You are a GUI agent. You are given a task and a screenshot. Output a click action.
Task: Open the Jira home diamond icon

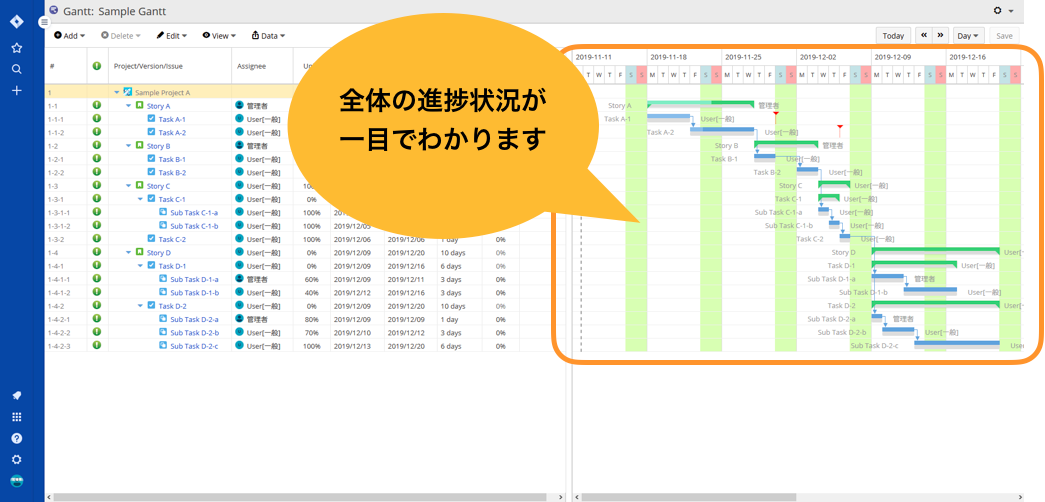[x=17, y=21]
